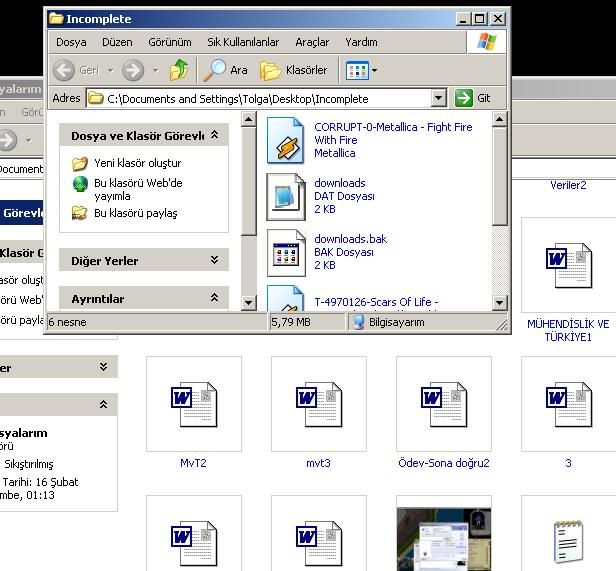Screen dimensions: 616x571
Task: Open the Araçlar menu
Action: pyautogui.click(x=312, y=42)
